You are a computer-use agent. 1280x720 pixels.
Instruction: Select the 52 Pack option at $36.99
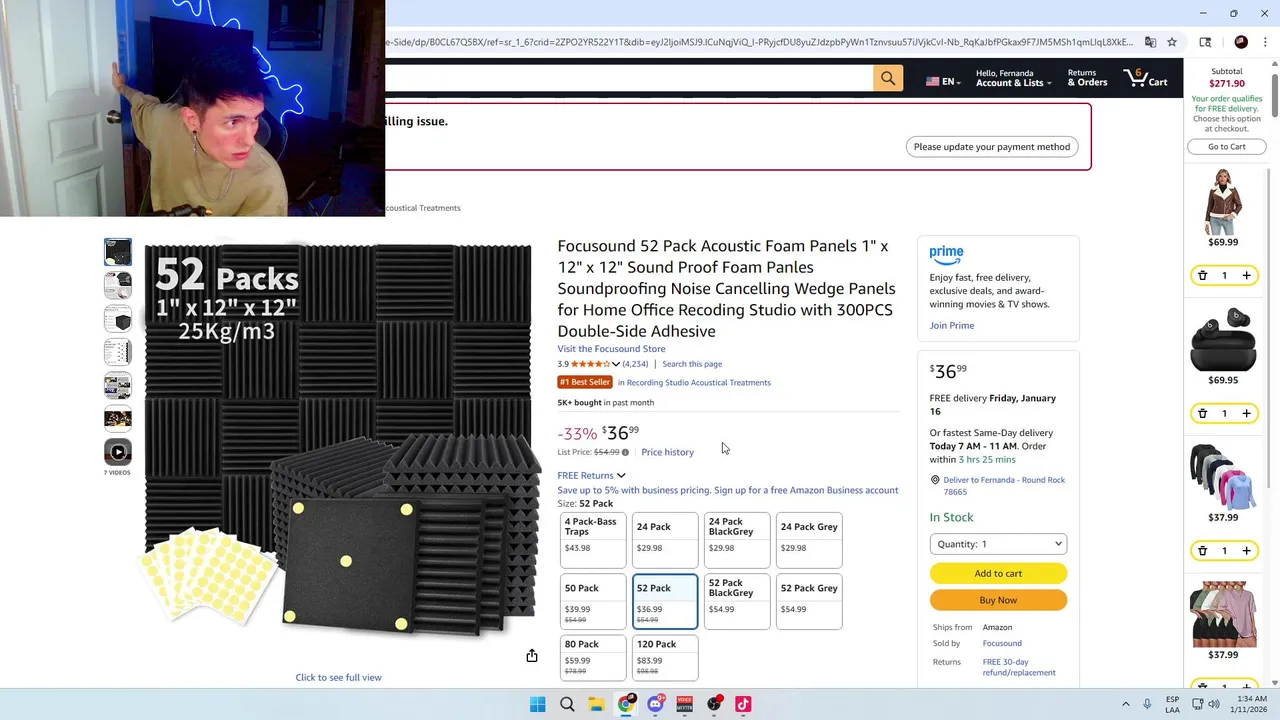665,601
